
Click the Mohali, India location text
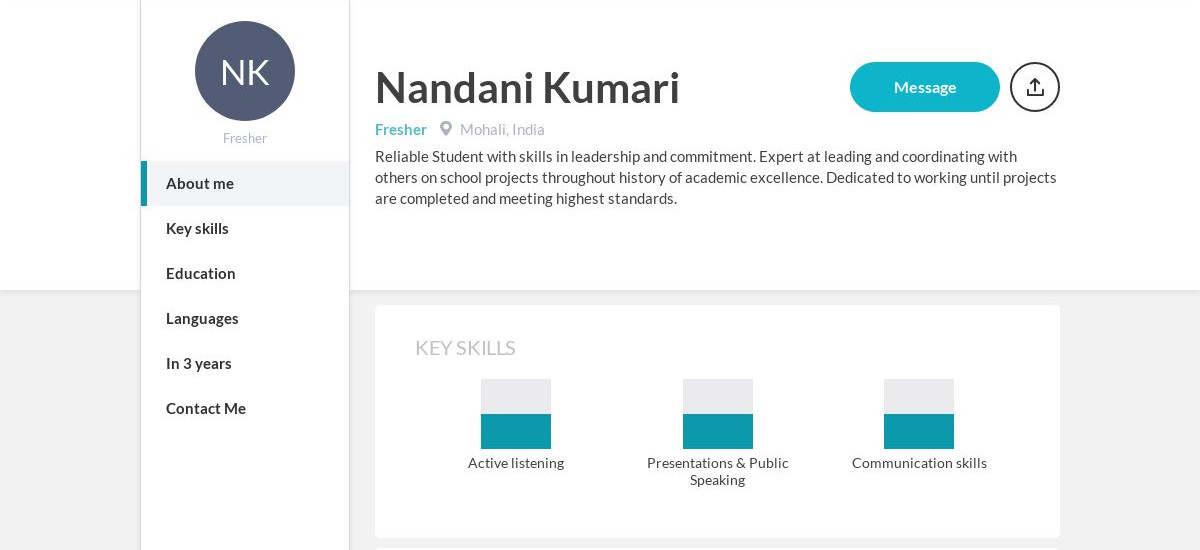pyautogui.click(x=502, y=129)
